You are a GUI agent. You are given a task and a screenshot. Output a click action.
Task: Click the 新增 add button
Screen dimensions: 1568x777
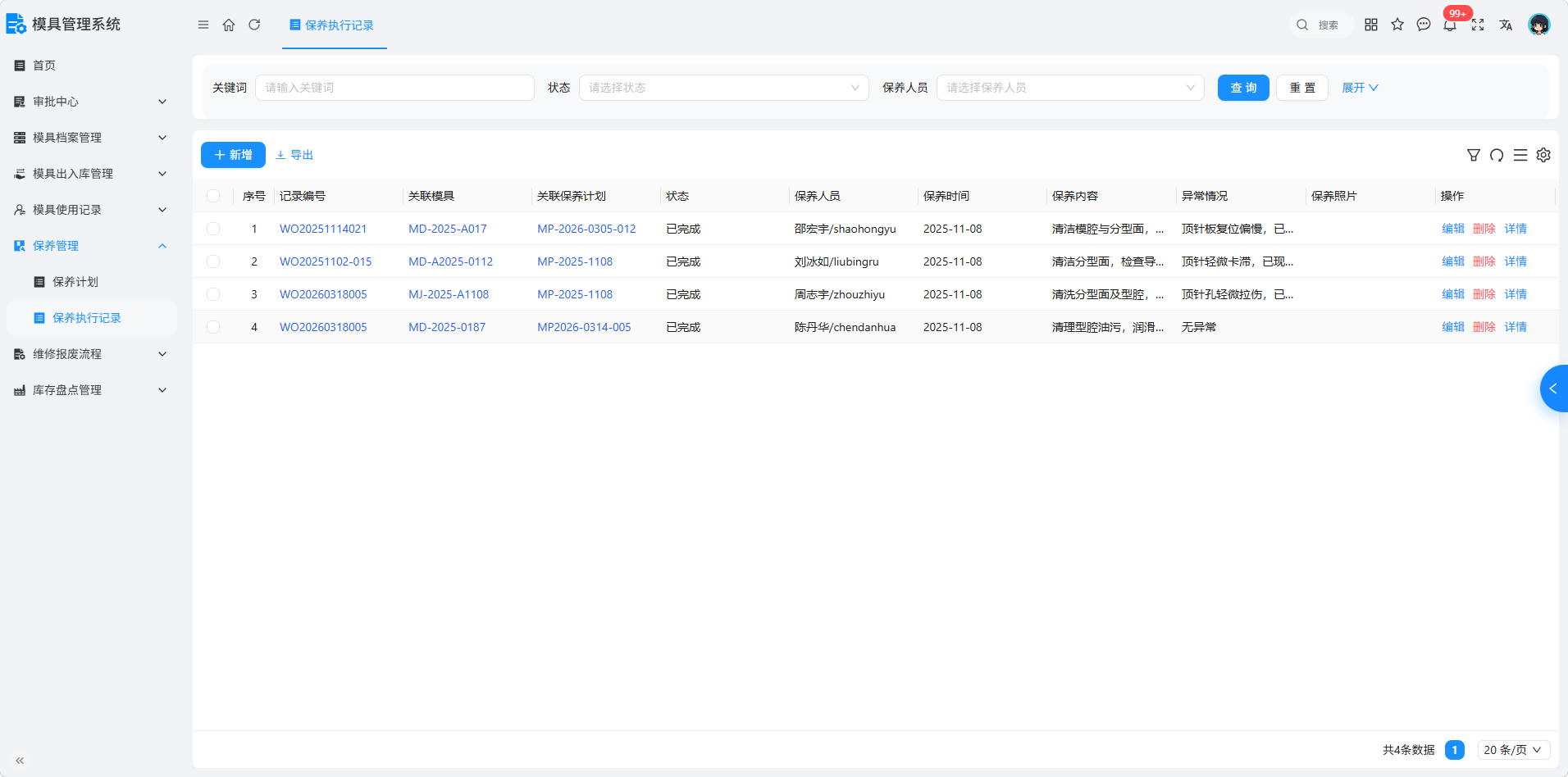pyautogui.click(x=233, y=155)
